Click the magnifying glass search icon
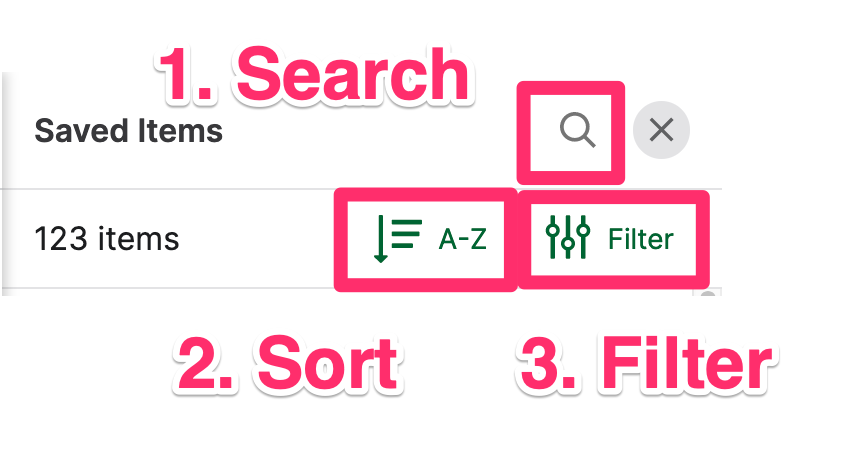Image resolution: width=844 pixels, height=466 pixels. [578, 130]
